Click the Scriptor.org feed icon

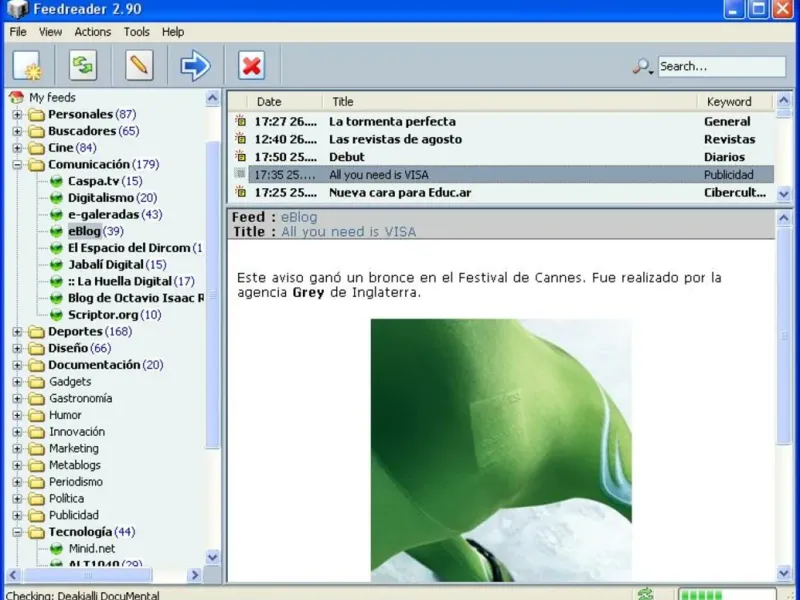(x=56, y=315)
